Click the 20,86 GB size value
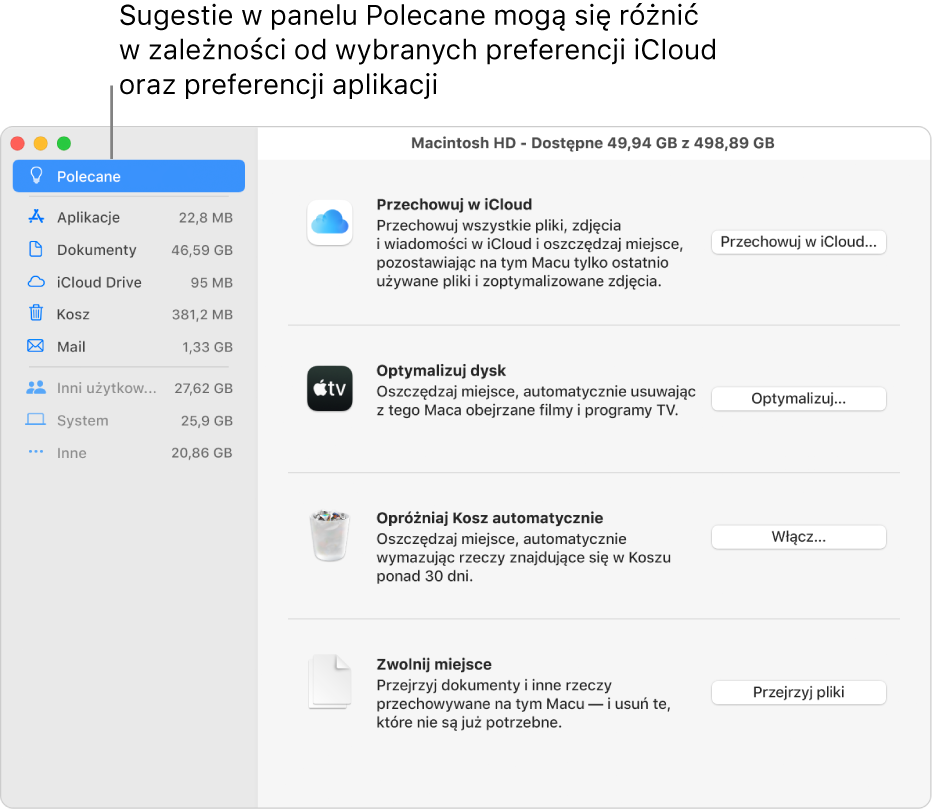934x809 pixels. coord(202,453)
